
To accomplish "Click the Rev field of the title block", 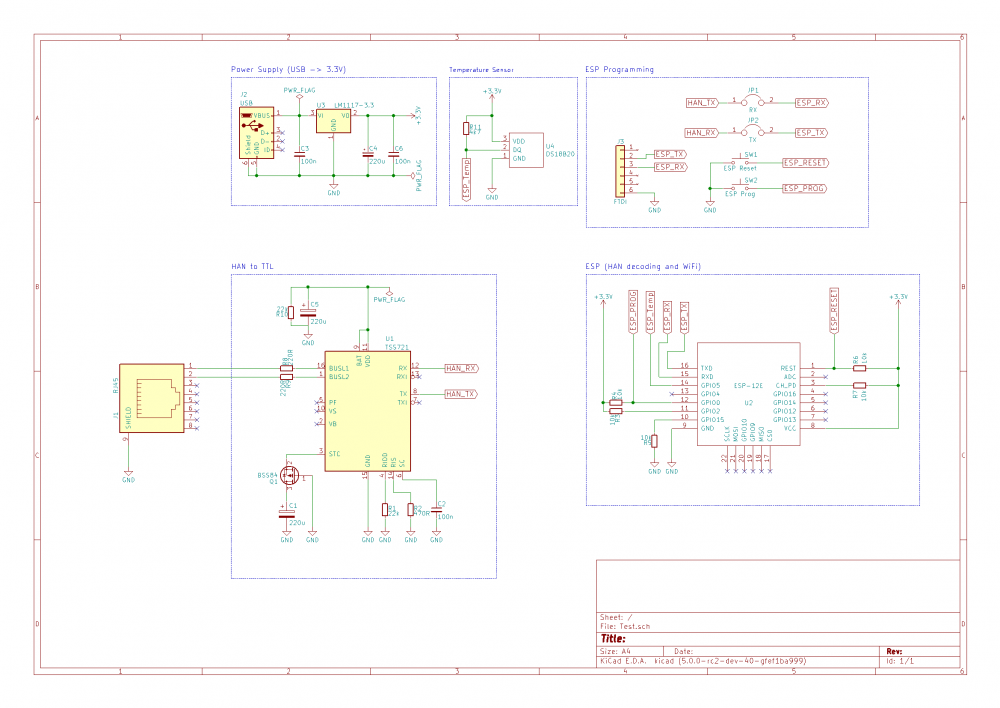I will [896, 652].
